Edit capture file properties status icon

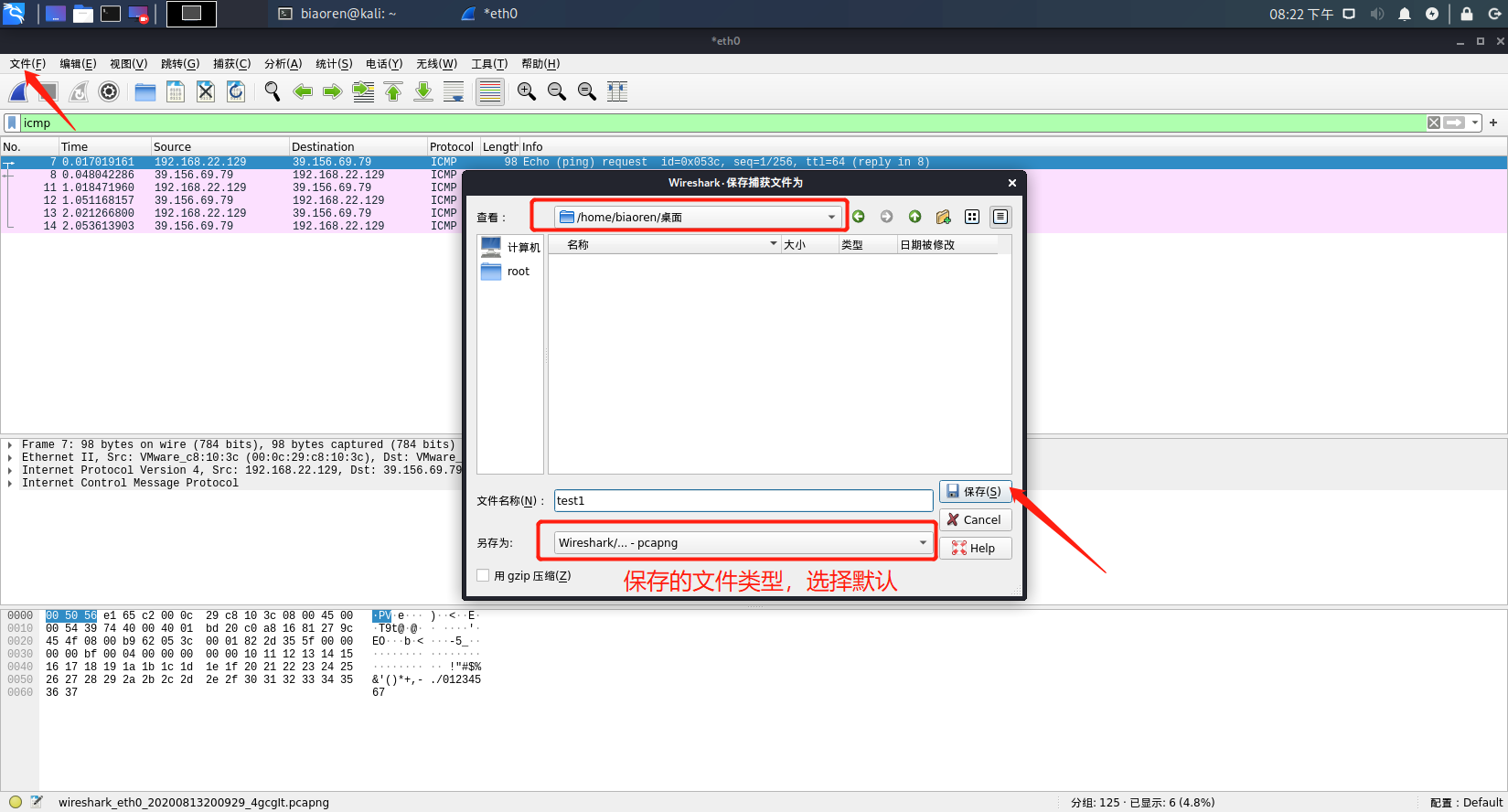coord(37,802)
